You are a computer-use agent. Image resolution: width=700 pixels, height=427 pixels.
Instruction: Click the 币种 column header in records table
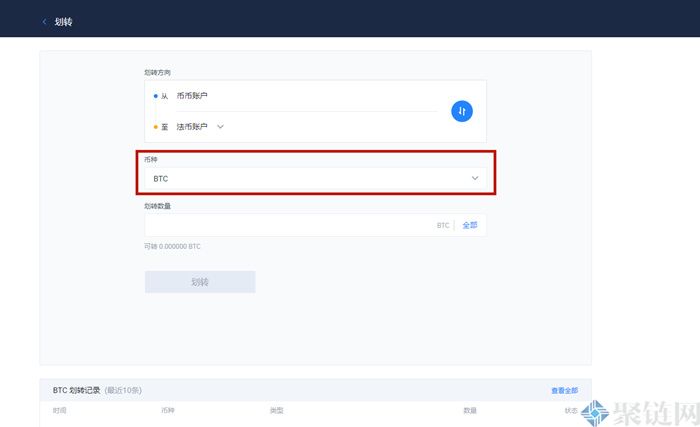click(x=168, y=410)
